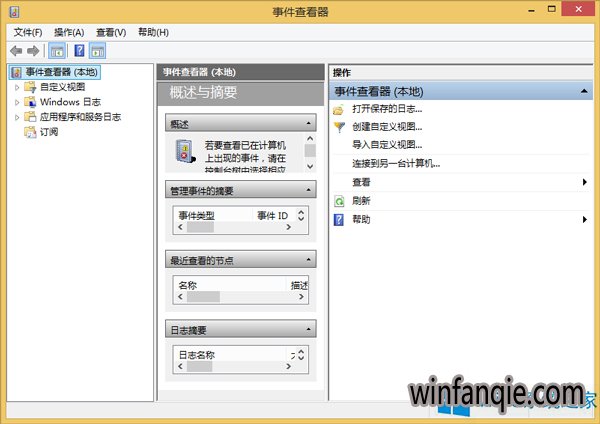Click the open folder icon beside 打开保存的日志
Image resolution: width=600 pixels, height=424 pixels.
339,110
